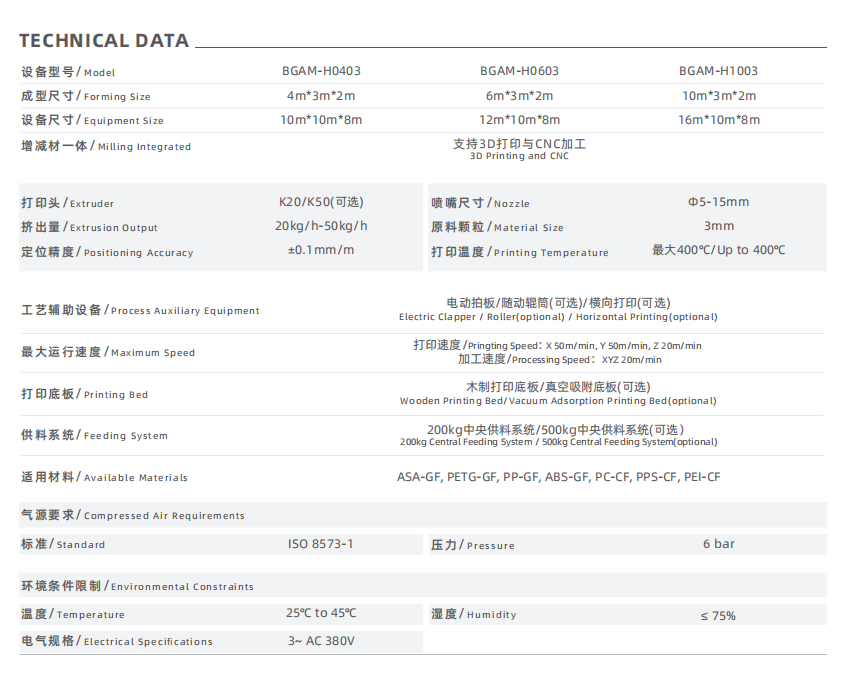Click the 25℃ to 45℃ value

(321, 613)
